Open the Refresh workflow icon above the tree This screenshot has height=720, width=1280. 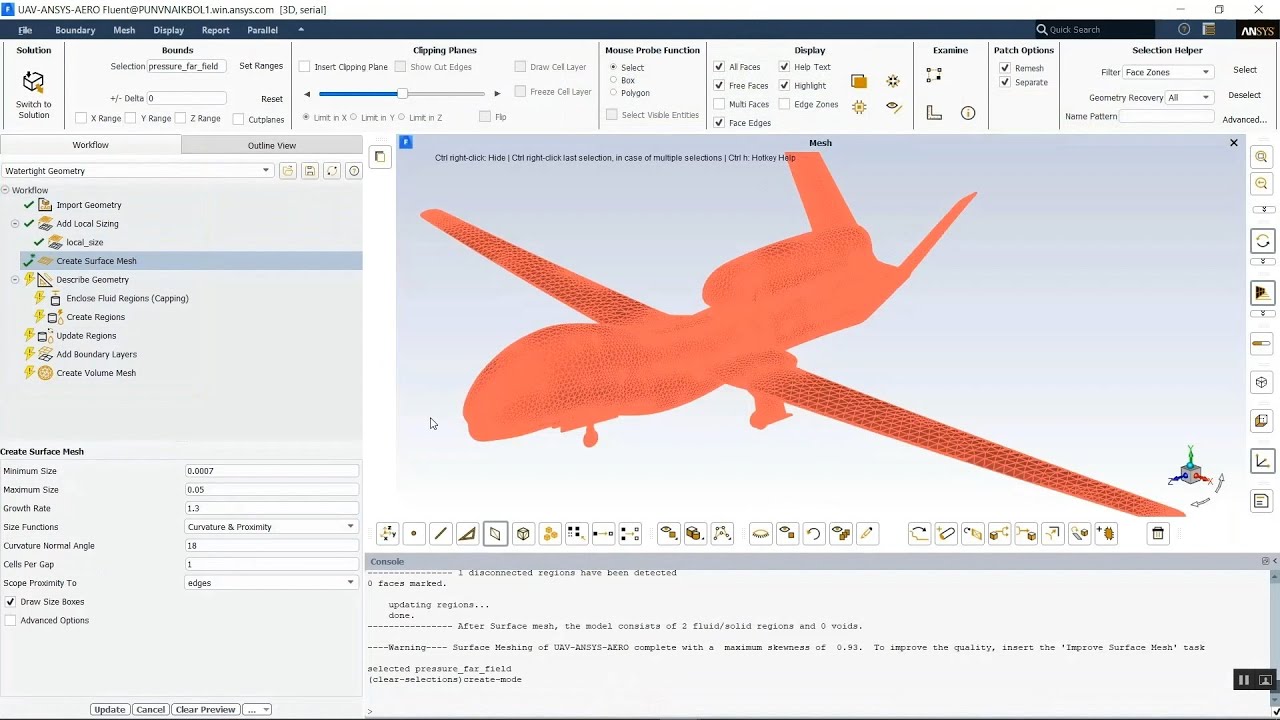[x=333, y=170]
